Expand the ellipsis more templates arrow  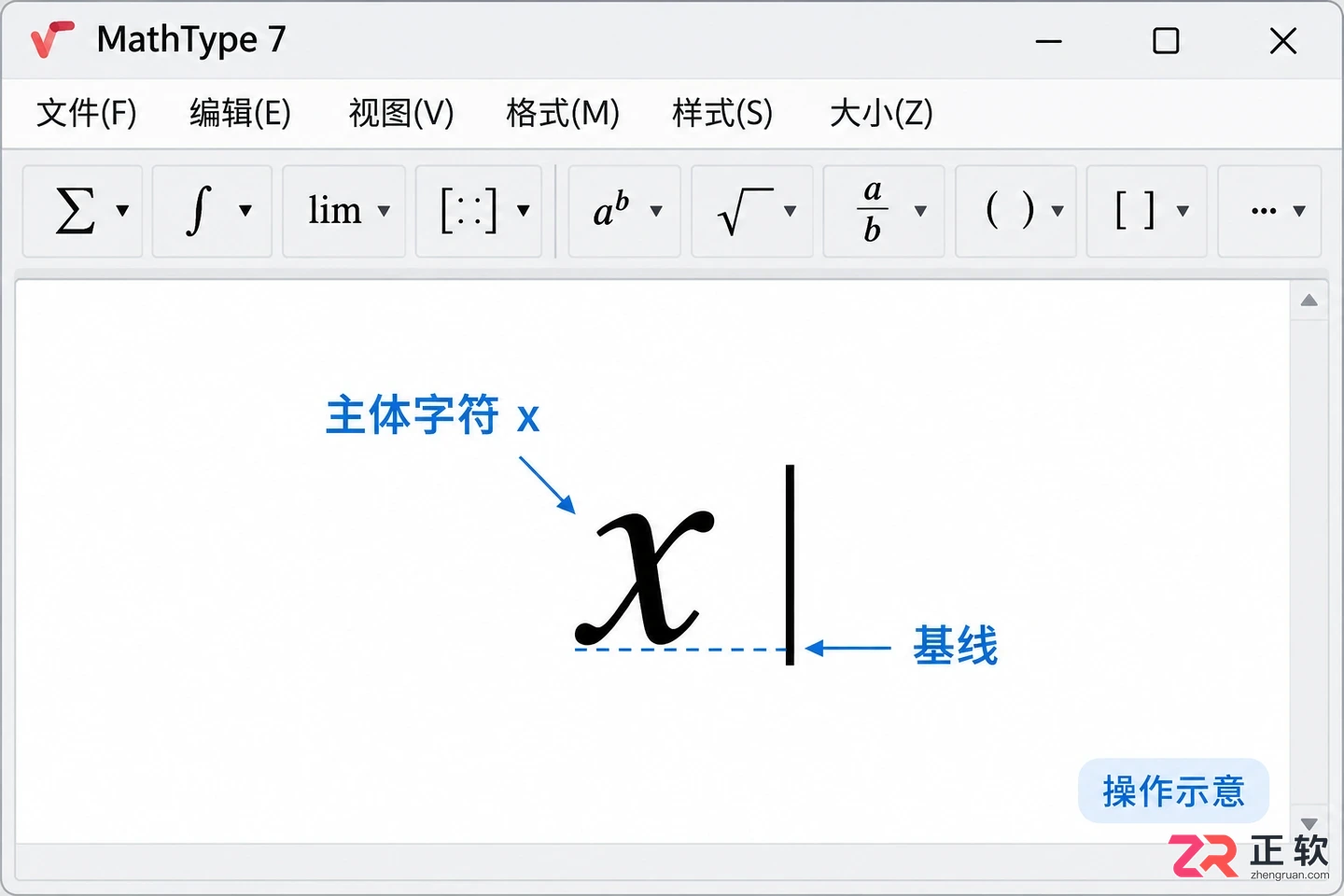(x=1299, y=211)
